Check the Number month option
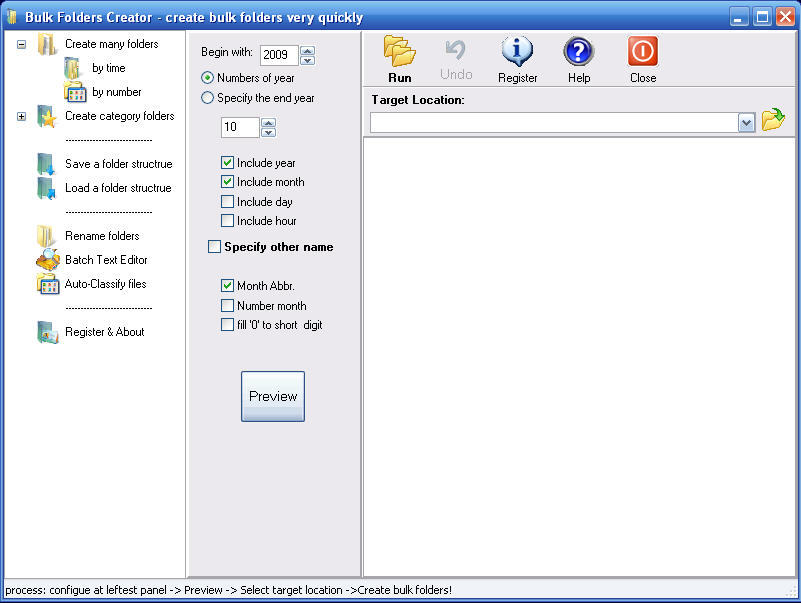The height and width of the screenshot is (603, 801). (x=227, y=306)
